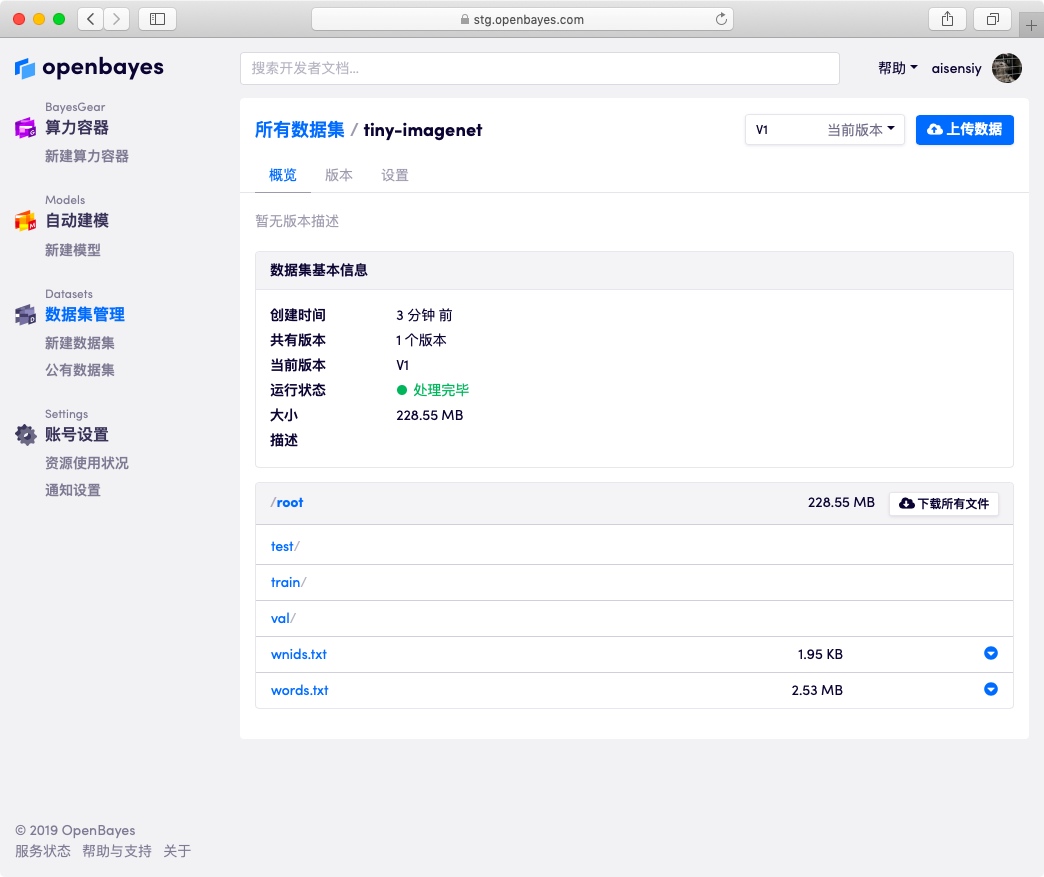This screenshot has height=877, width=1044.
Task: Go forward in Safari history
Action: [x=117, y=19]
